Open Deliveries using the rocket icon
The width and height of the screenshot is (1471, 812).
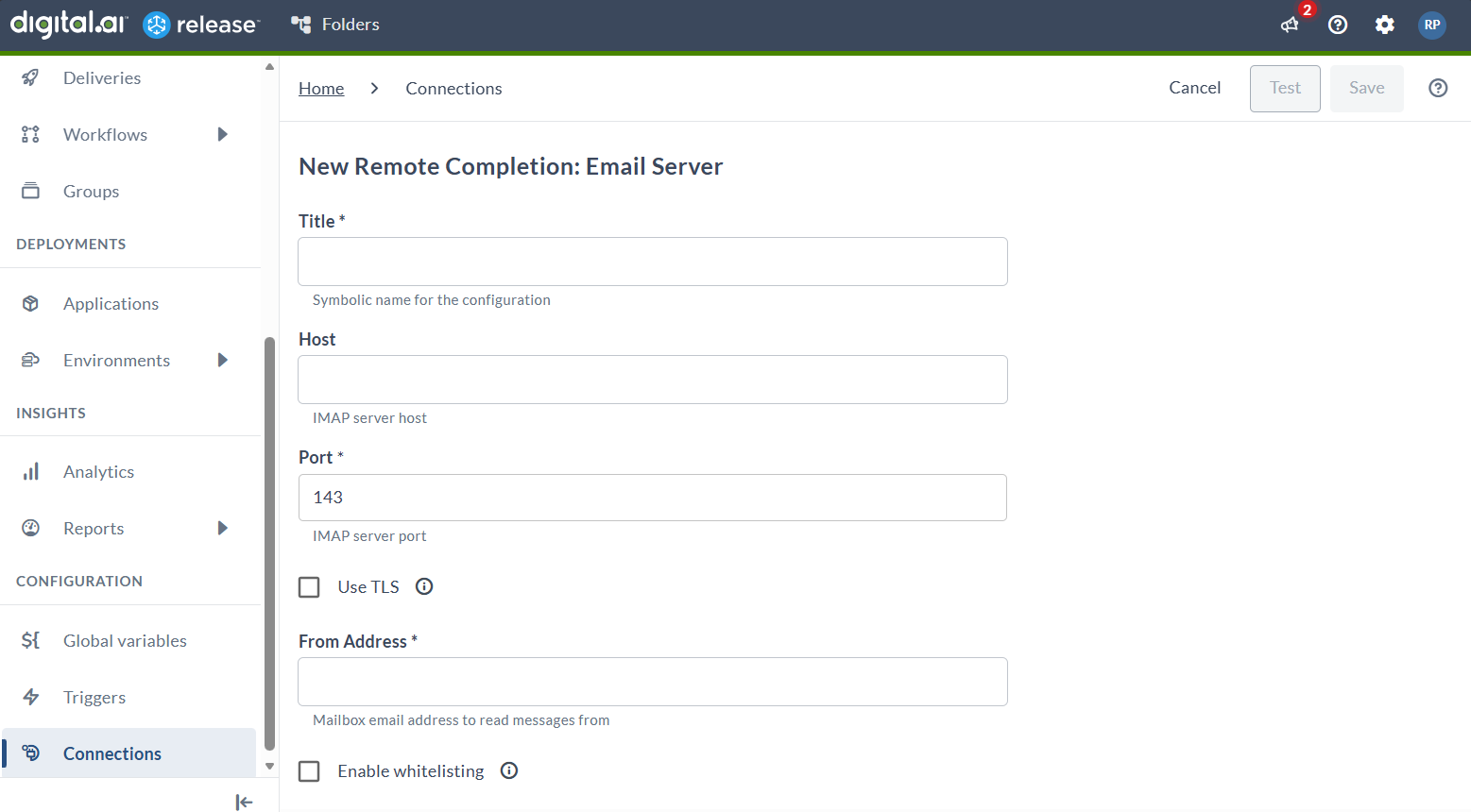pos(29,77)
